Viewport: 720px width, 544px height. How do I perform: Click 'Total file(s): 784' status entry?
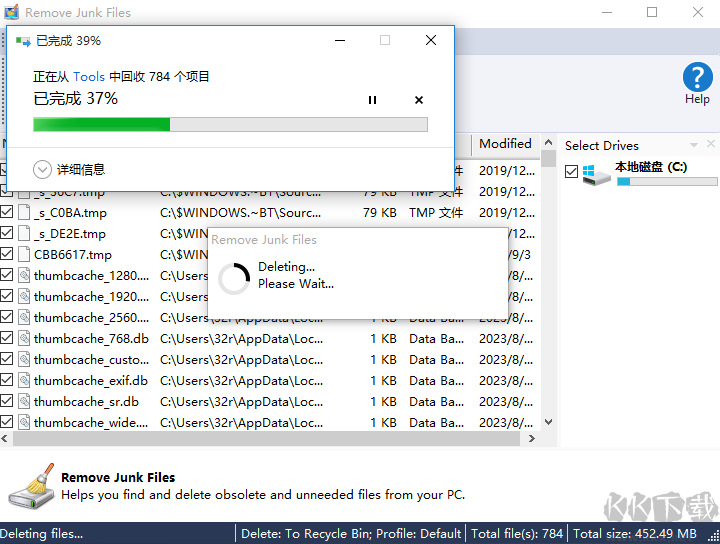click(517, 533)
